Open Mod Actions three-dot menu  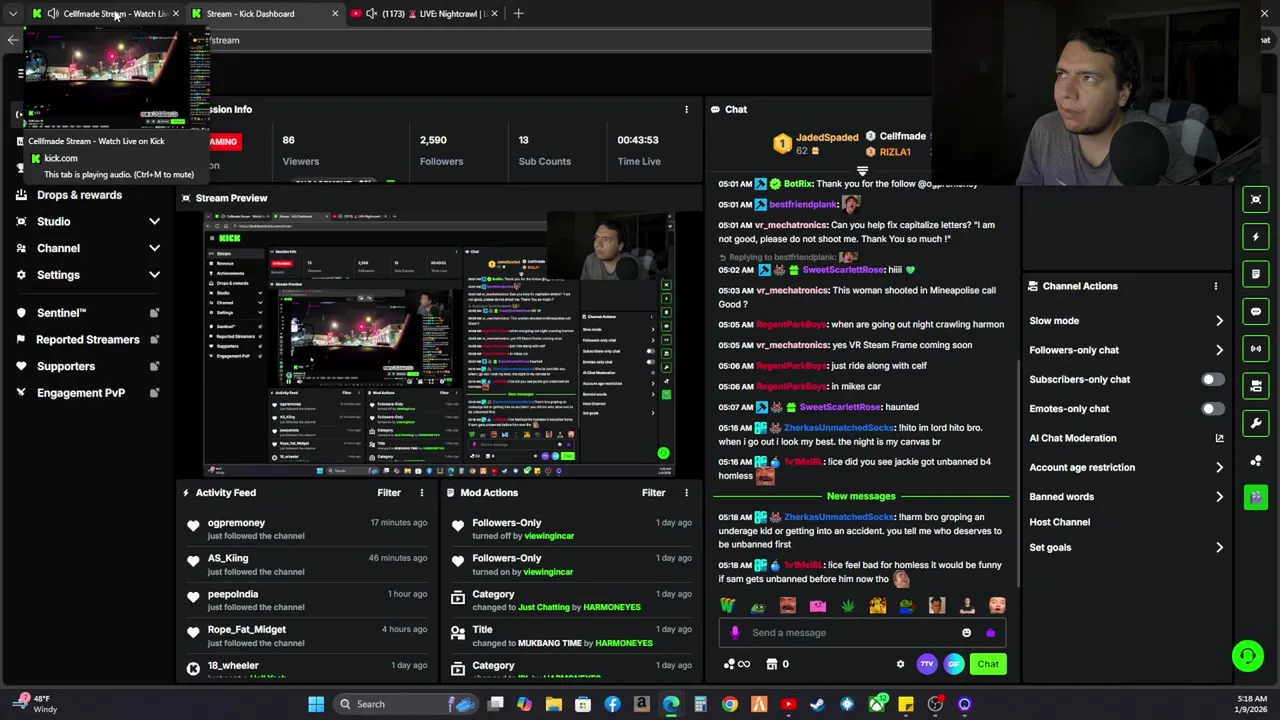[686, 492]
